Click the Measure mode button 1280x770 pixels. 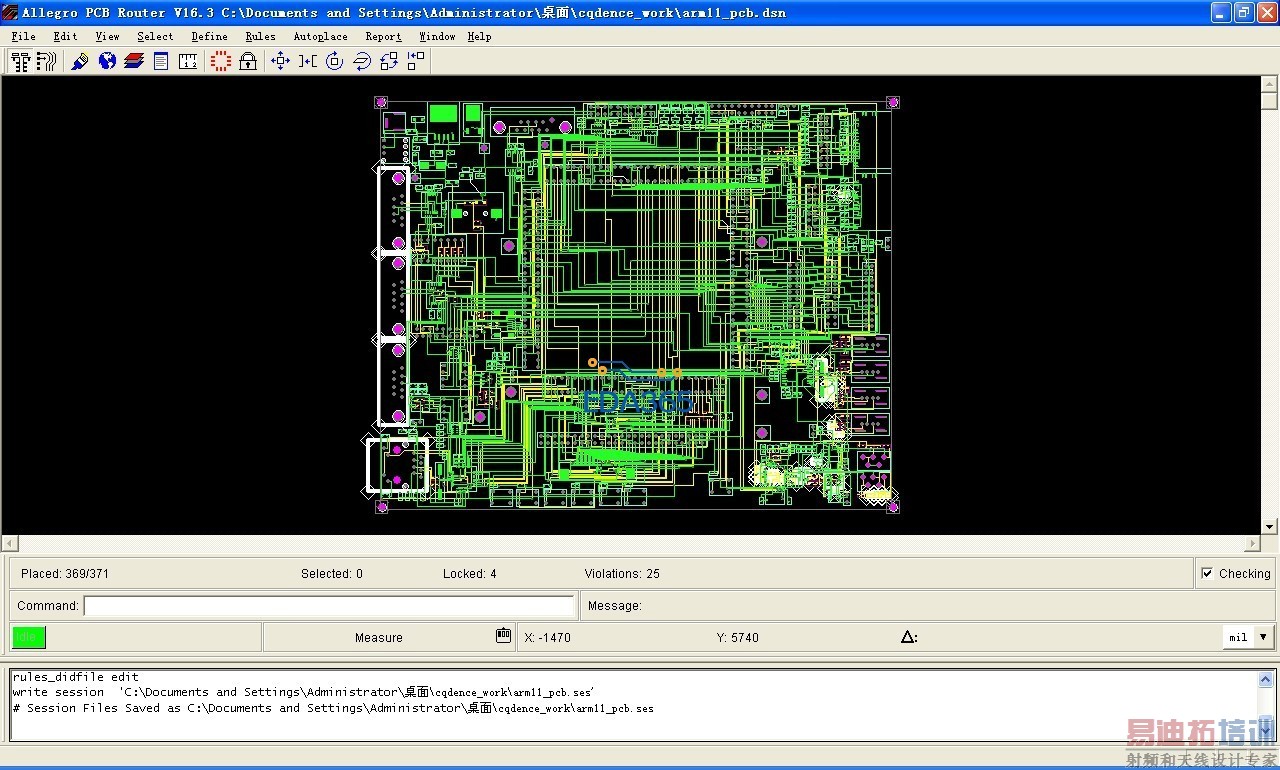[378, 638]
